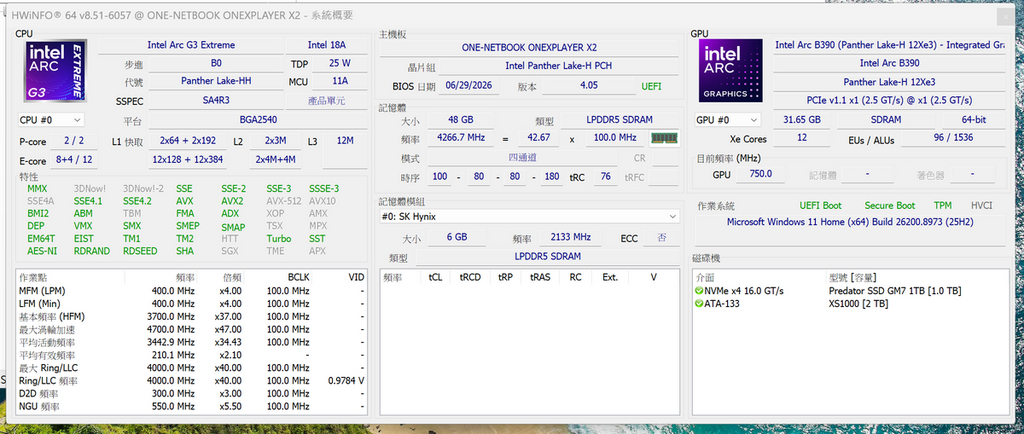Viewport: 1024px width, 434px height.
Task: Click the EUs / ALUs value '96 / 1536'
Action: 955,138
